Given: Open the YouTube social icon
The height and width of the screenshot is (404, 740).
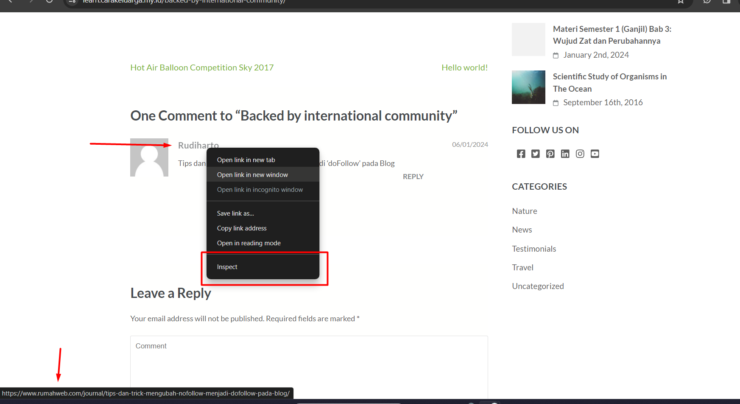Looking at the screenshot, I should 595,154.
